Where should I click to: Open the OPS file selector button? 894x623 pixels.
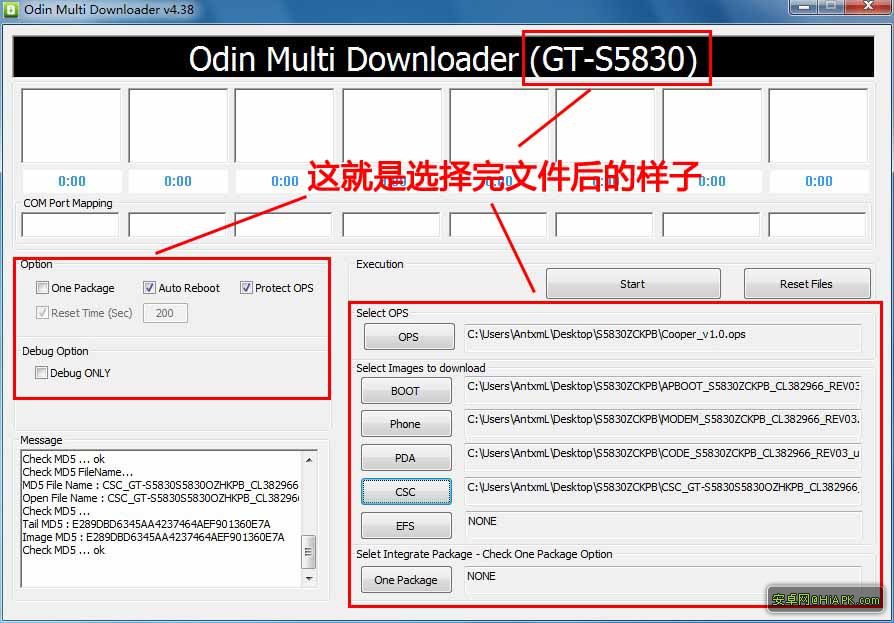point(409,336)
